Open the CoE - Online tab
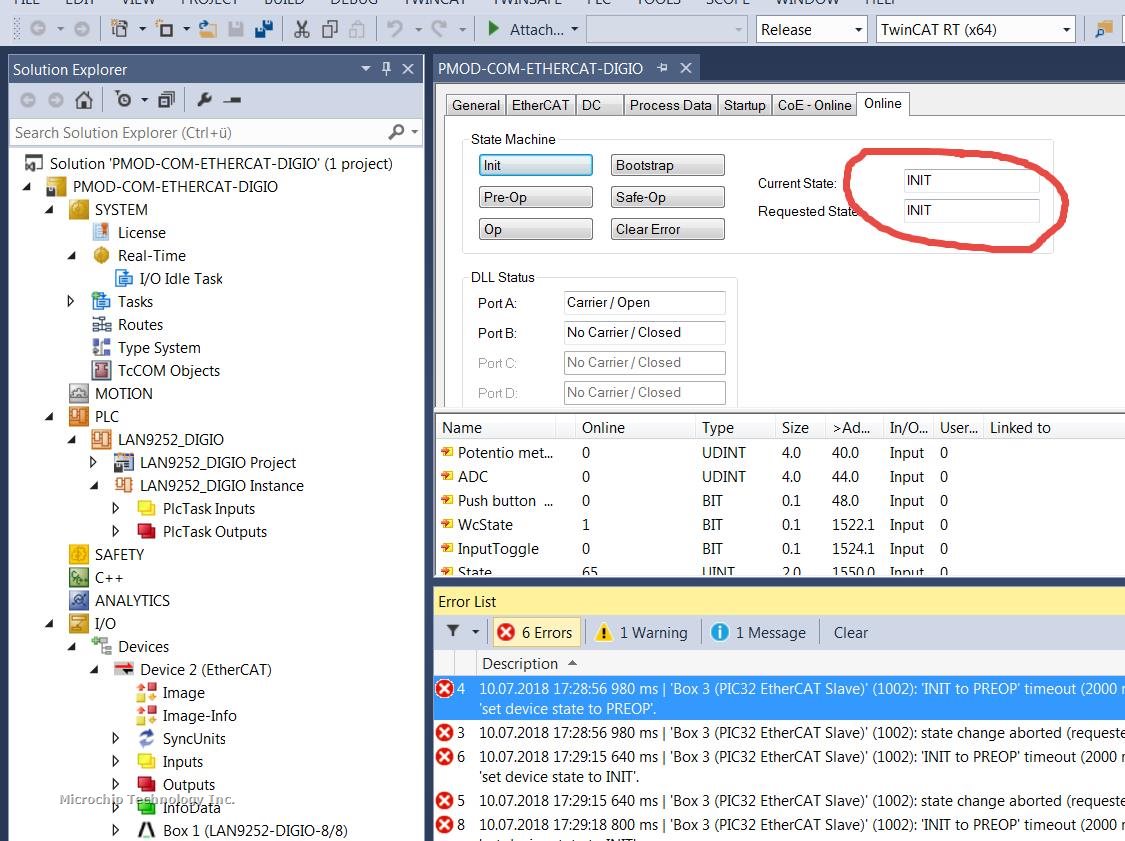Screen dimensions: 1125x841 pyautogui.click(x=814, y=105)
